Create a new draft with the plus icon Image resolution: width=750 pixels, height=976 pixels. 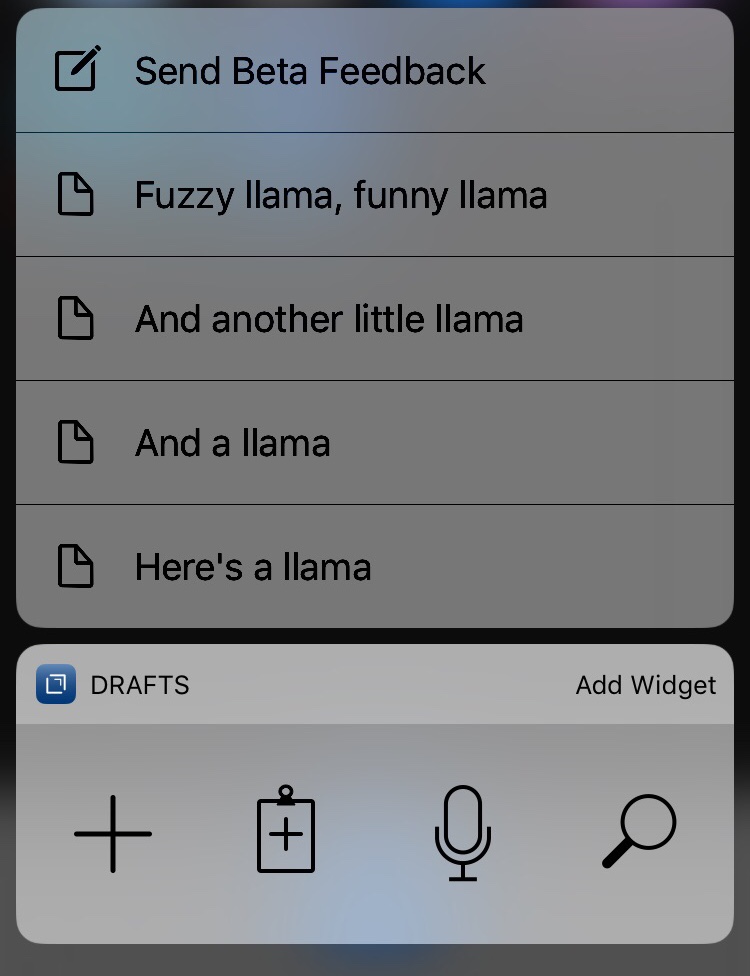tap(113, 833)
